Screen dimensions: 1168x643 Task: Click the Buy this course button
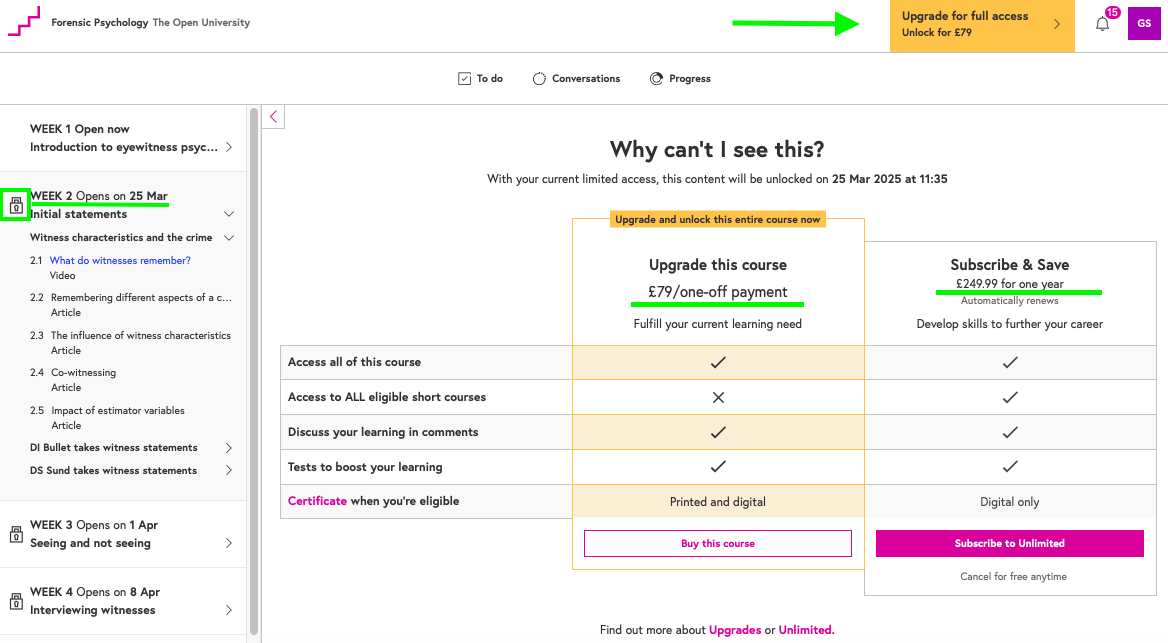tap(717, 543)
